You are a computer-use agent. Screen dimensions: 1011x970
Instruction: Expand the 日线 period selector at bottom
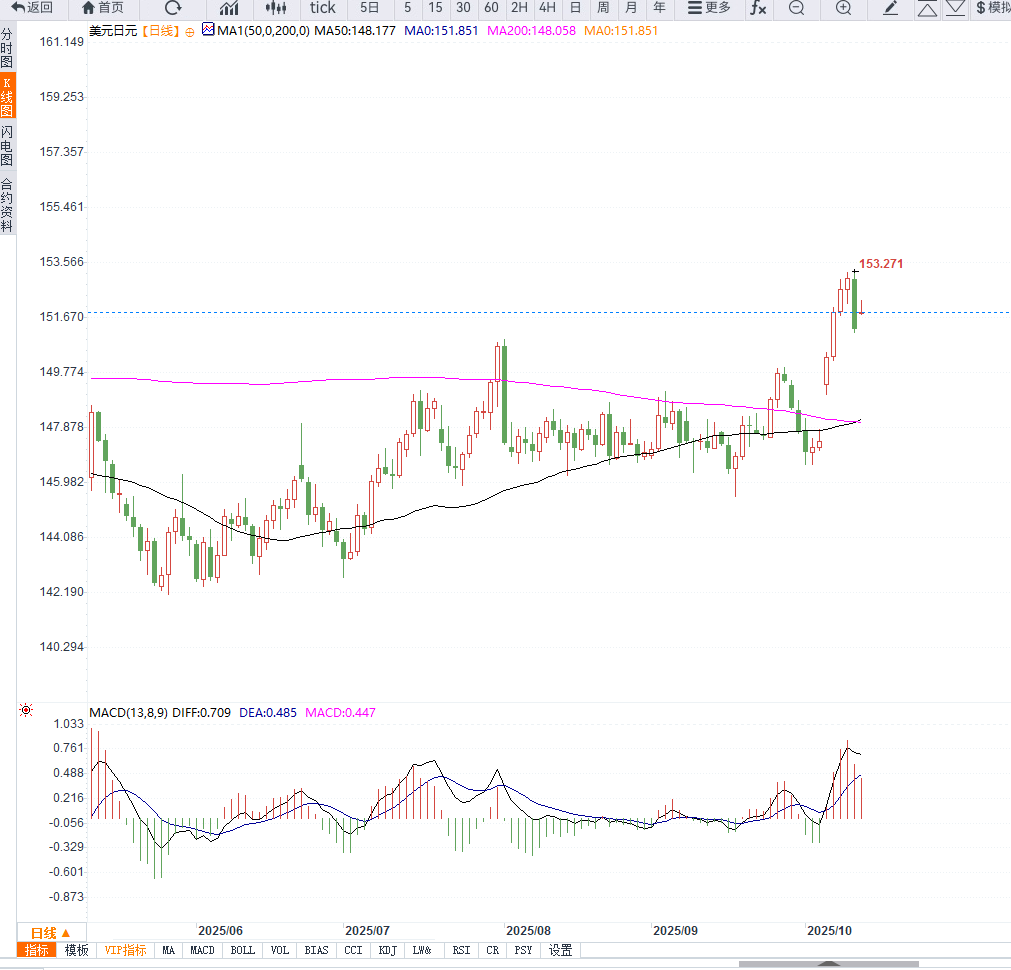pos(50,933)
